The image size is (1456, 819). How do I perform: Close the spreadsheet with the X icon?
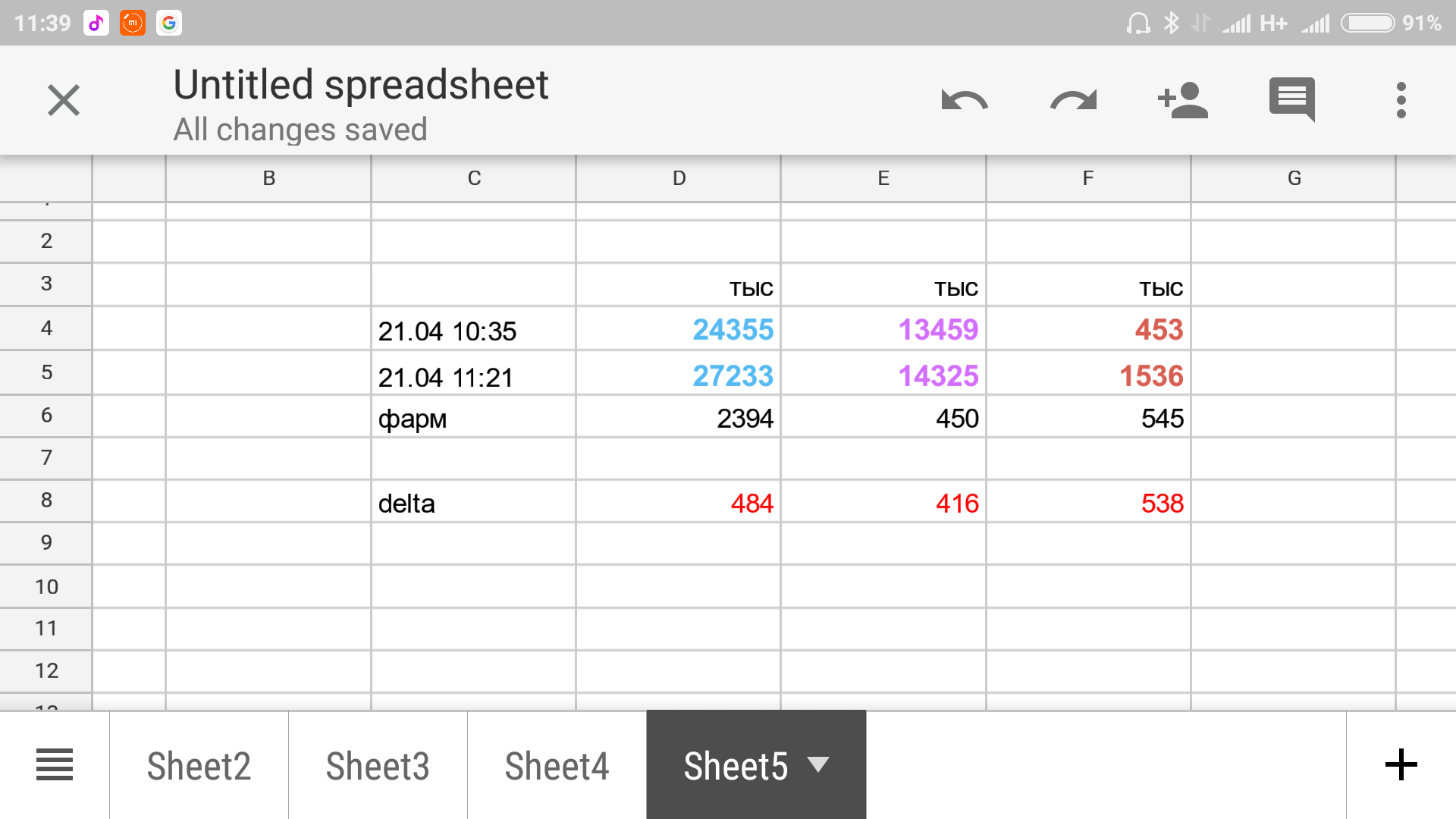tap(64, 100)
